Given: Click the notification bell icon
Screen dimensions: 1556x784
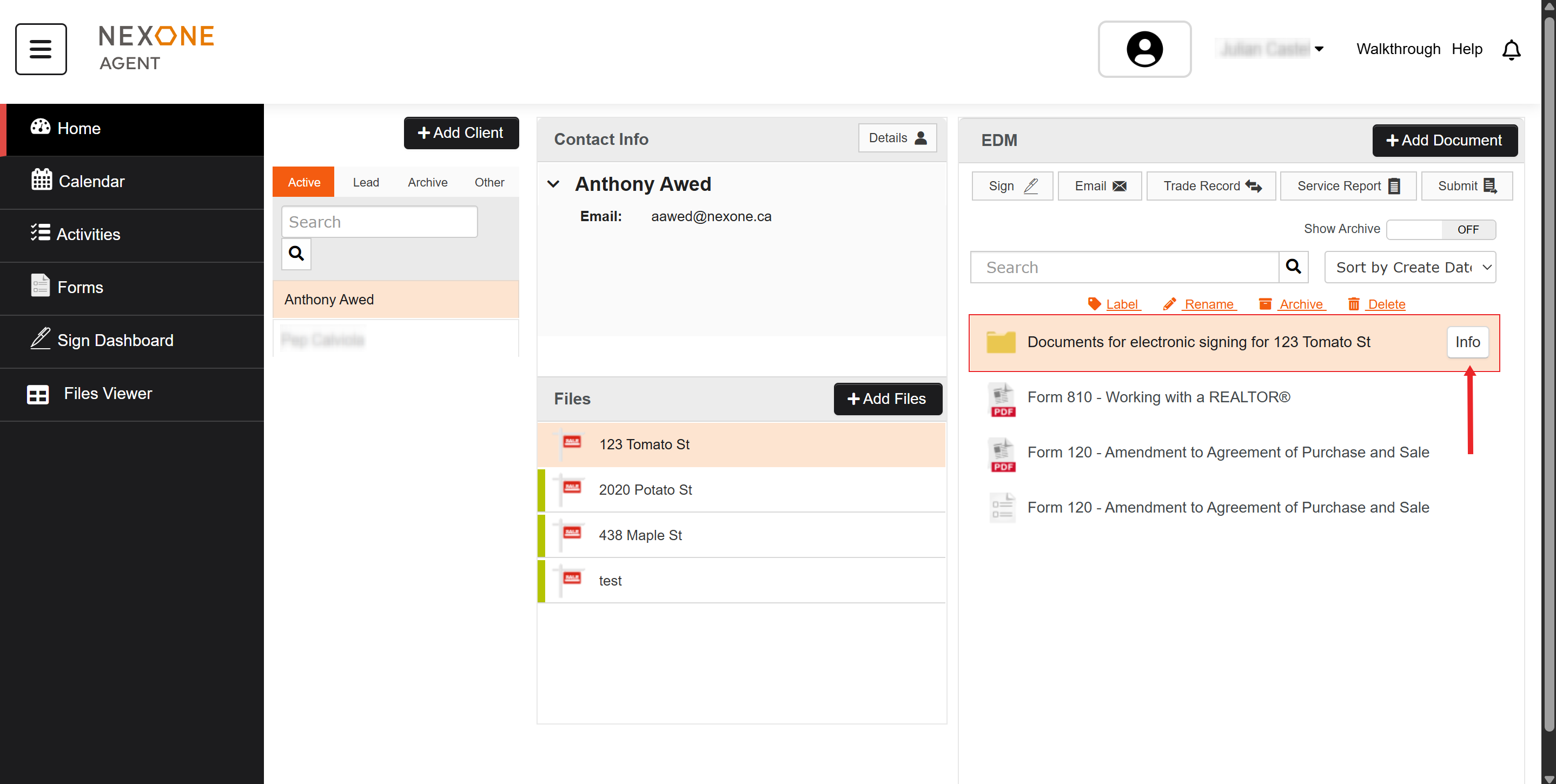Looking at the screenshot, I should pyautogui.click(x=1511, y=50).
